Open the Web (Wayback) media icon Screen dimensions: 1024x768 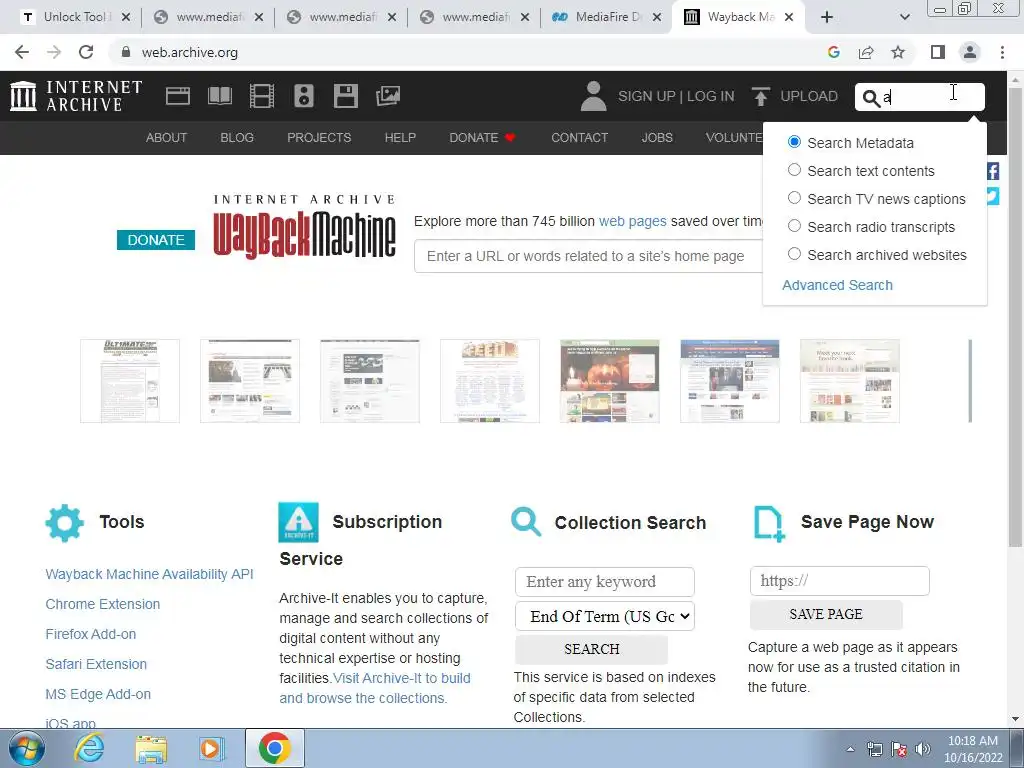(x=178, y=96)
